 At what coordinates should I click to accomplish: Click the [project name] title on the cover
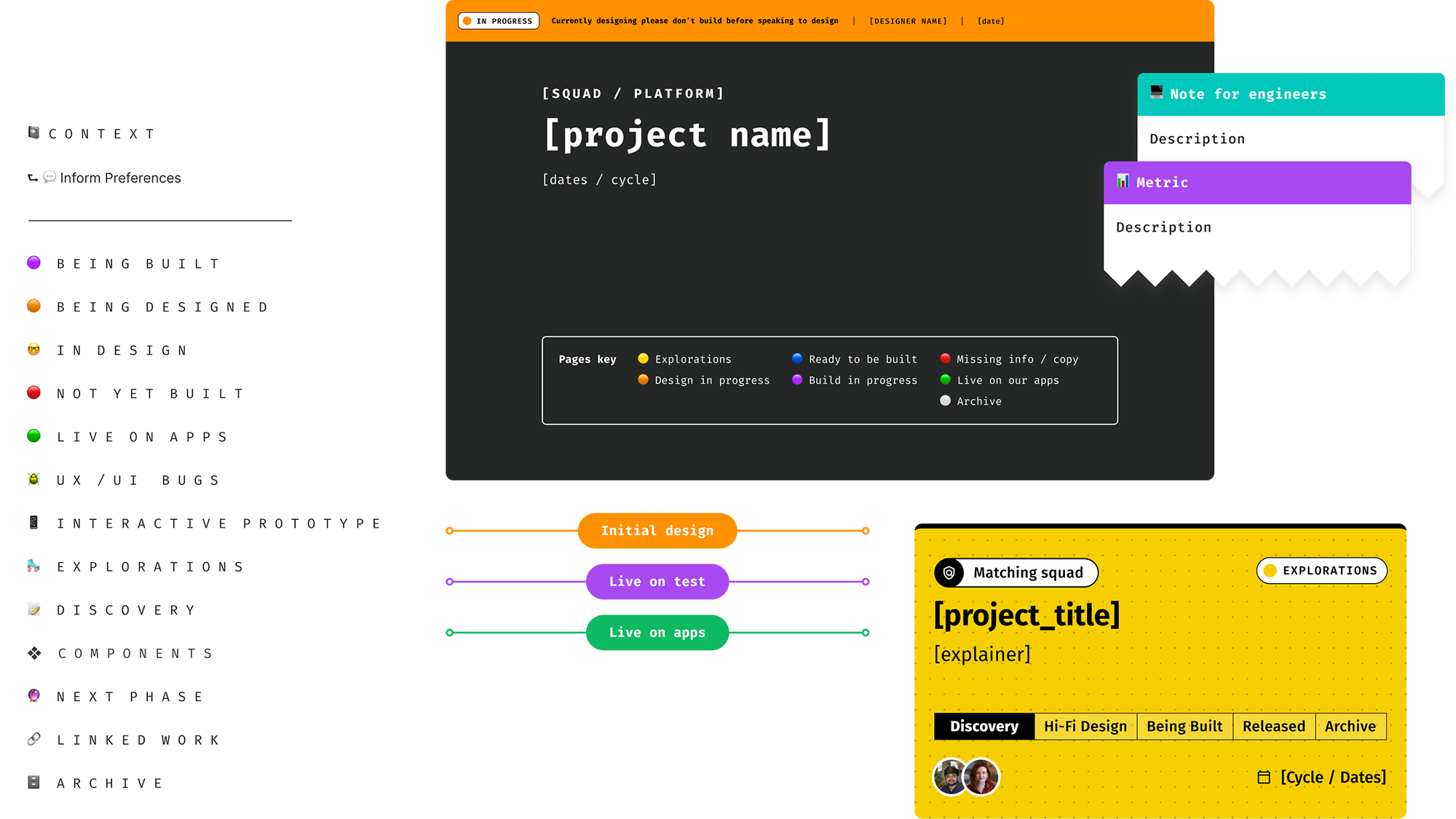pyautogui.click(x=687, y=135)
